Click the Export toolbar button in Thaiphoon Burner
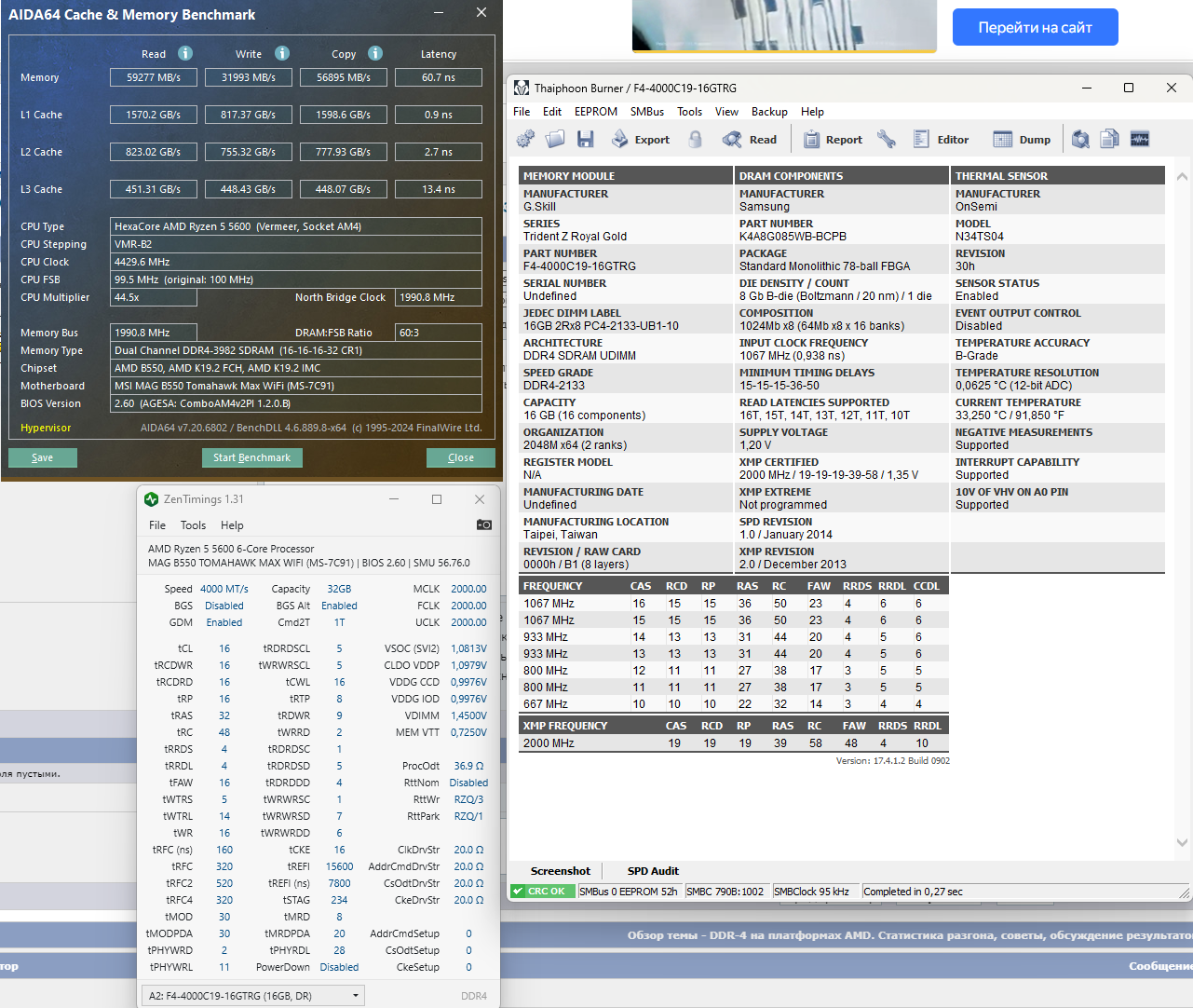 tap(641, 139)
